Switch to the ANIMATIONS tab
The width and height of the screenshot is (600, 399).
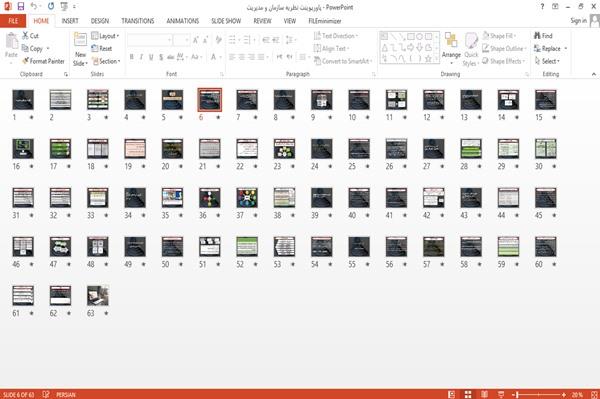coord(183,21)
